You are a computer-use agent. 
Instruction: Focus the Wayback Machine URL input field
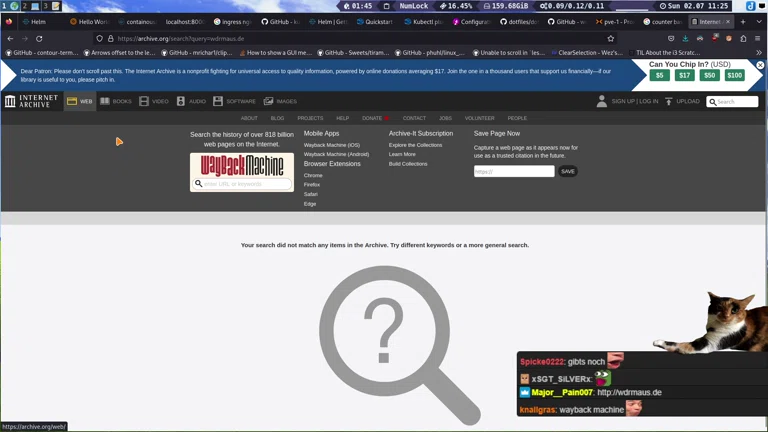(247, 184)
